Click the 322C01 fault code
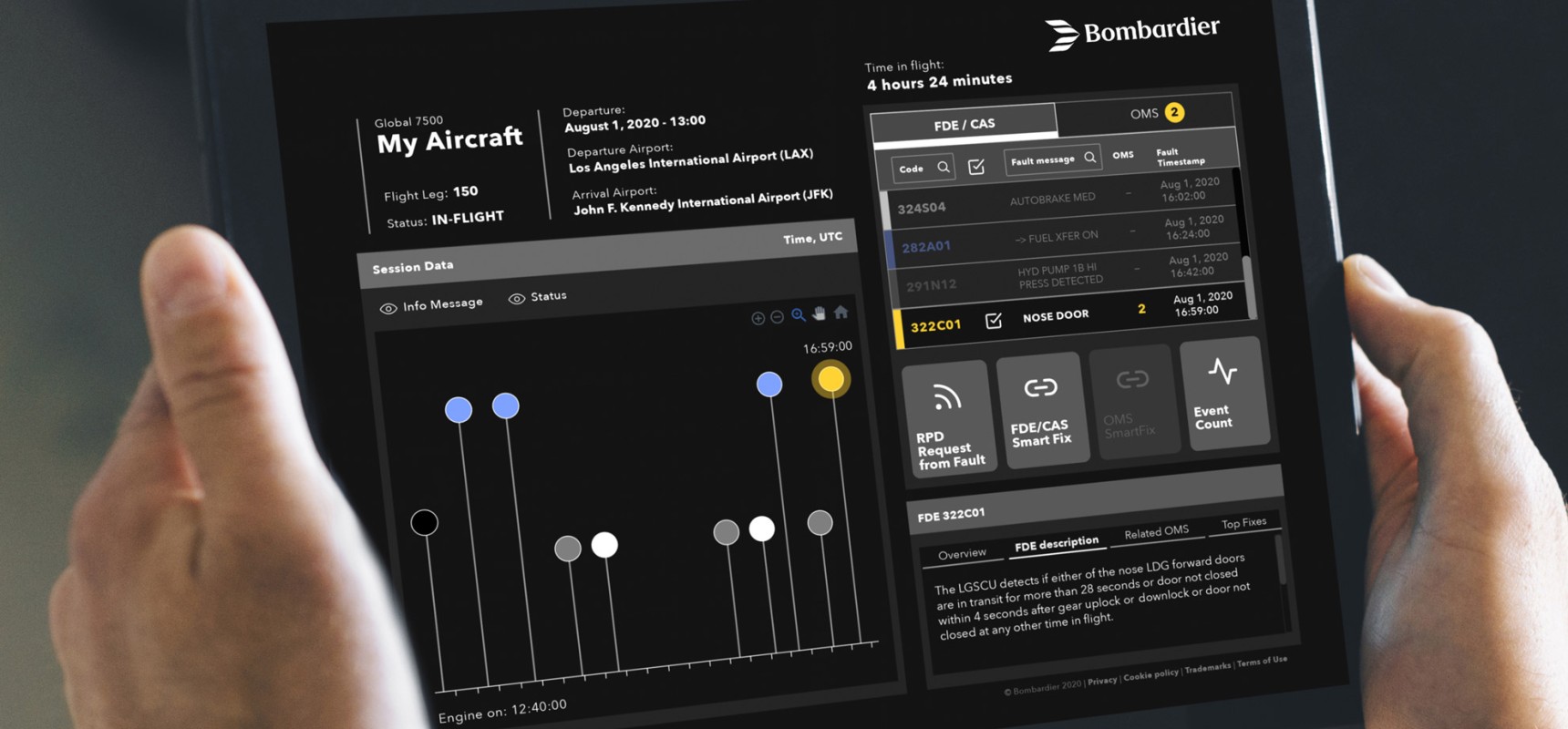Viewport: 1568px width, 729px height. [x=935, y=326]
